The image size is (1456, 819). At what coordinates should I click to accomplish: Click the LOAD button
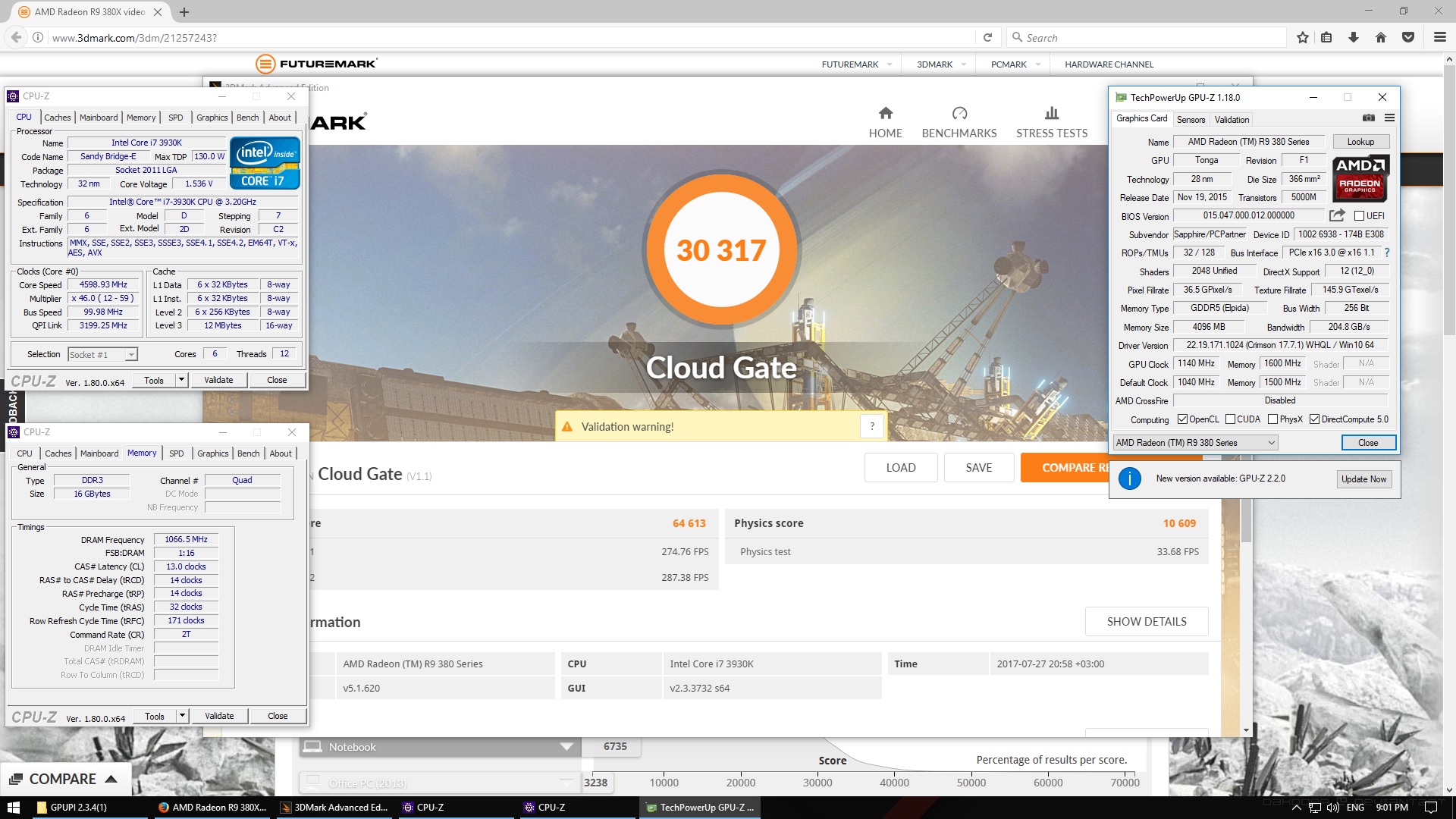901,467
